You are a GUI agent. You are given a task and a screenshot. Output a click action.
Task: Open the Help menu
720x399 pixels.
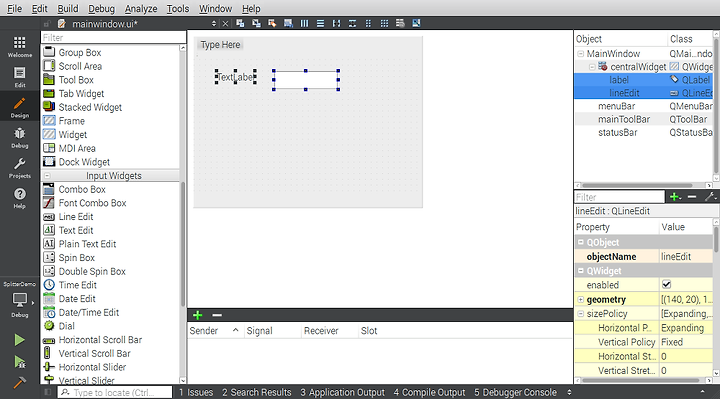click(x=251, y=8)
